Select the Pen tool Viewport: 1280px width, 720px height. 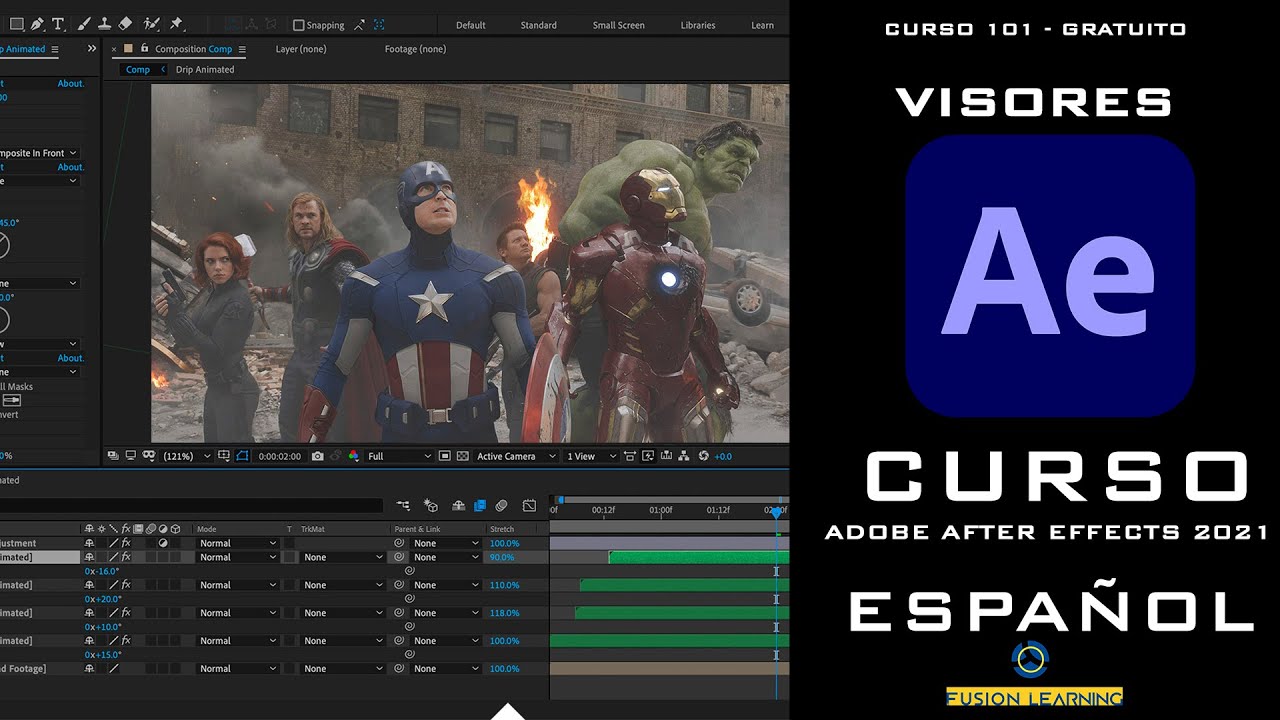click(37, 24)
